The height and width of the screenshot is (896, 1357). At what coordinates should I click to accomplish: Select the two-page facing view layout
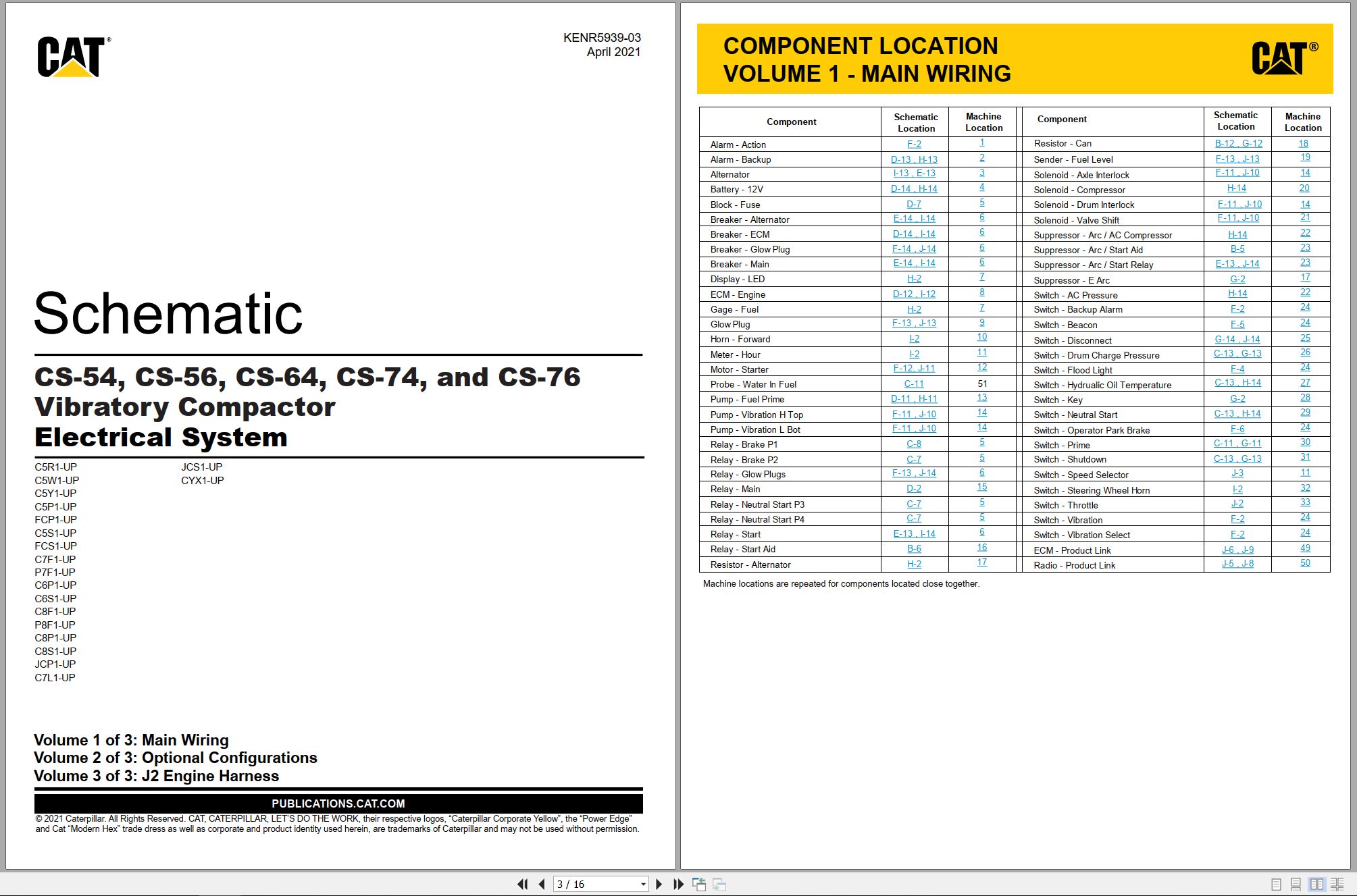(x=1316, y=885)
